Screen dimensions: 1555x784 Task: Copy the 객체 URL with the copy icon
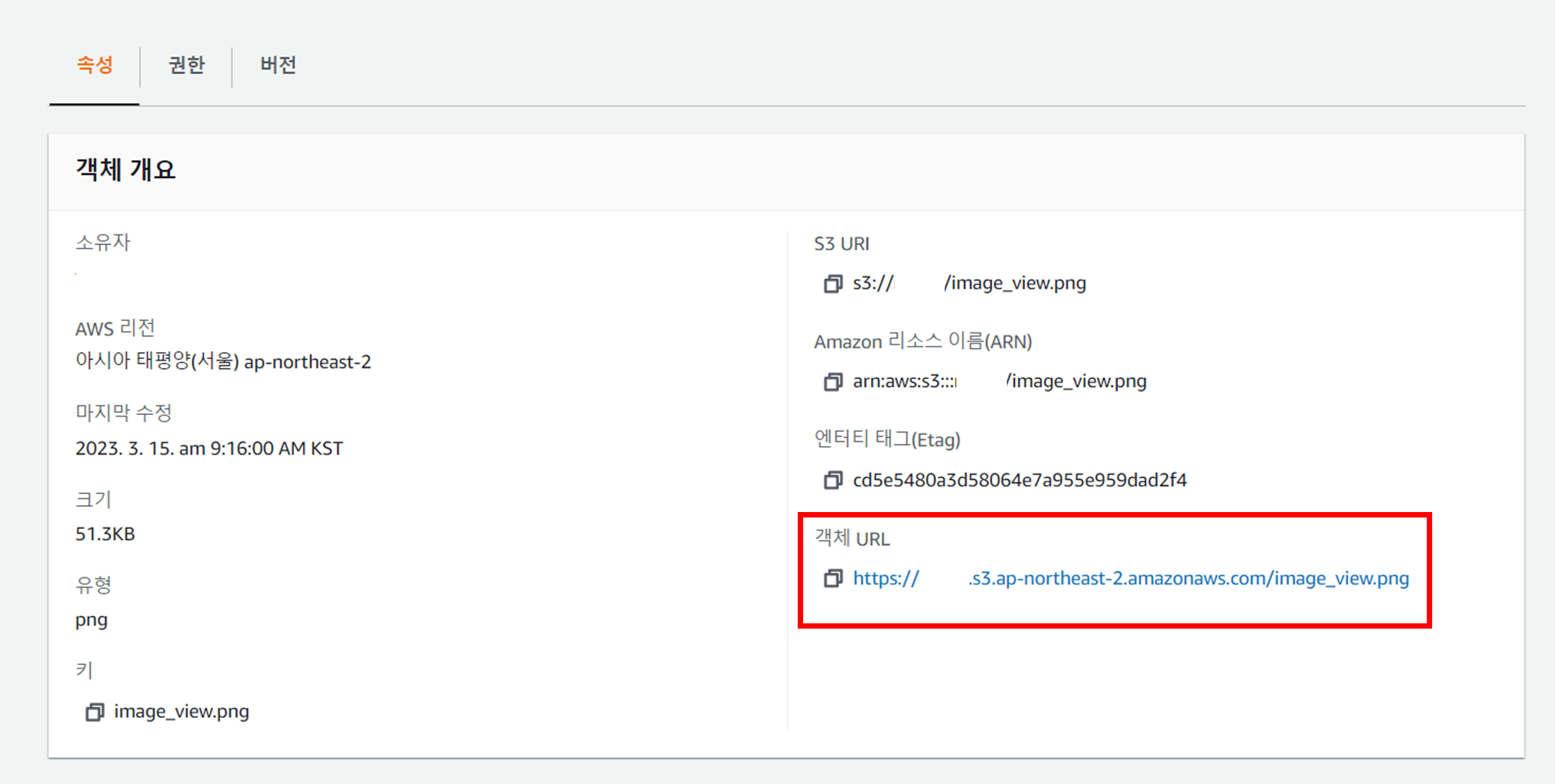pyautogui.click(x=833, y=579)
